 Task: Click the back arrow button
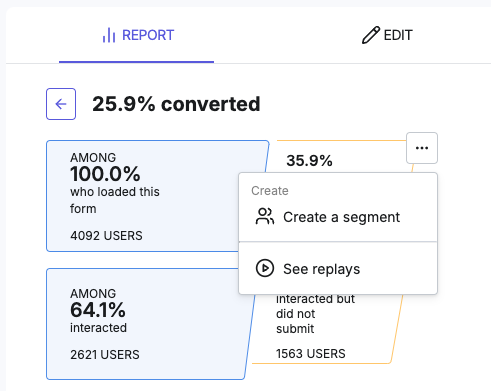click(x=61, y=104)
